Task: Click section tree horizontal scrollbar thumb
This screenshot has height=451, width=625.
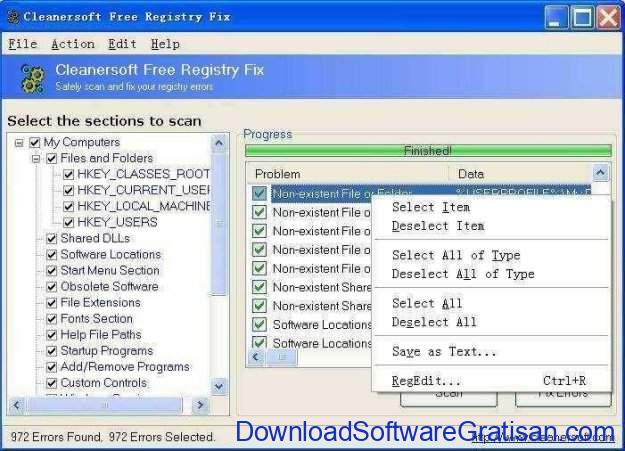Action: (104, 405)
